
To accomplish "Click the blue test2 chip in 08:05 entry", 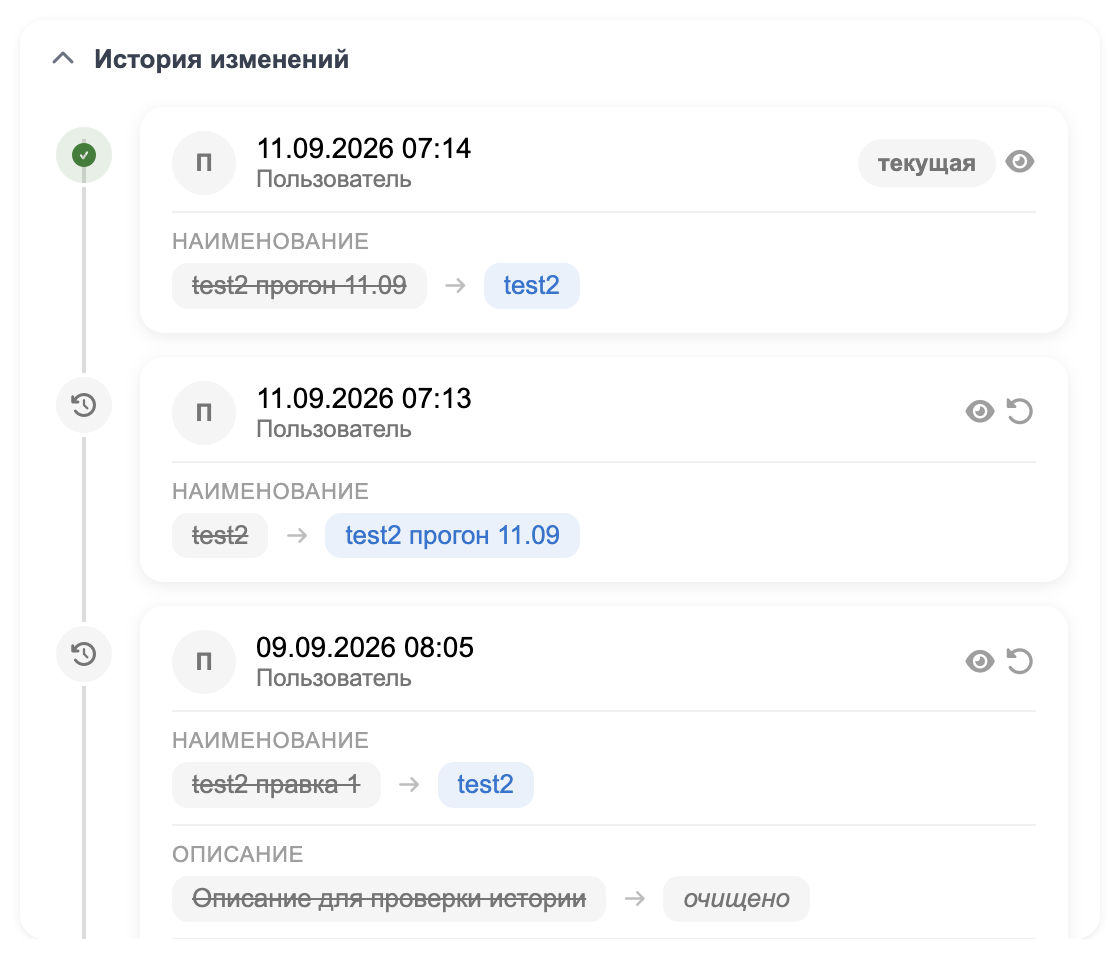I will 486,784.
